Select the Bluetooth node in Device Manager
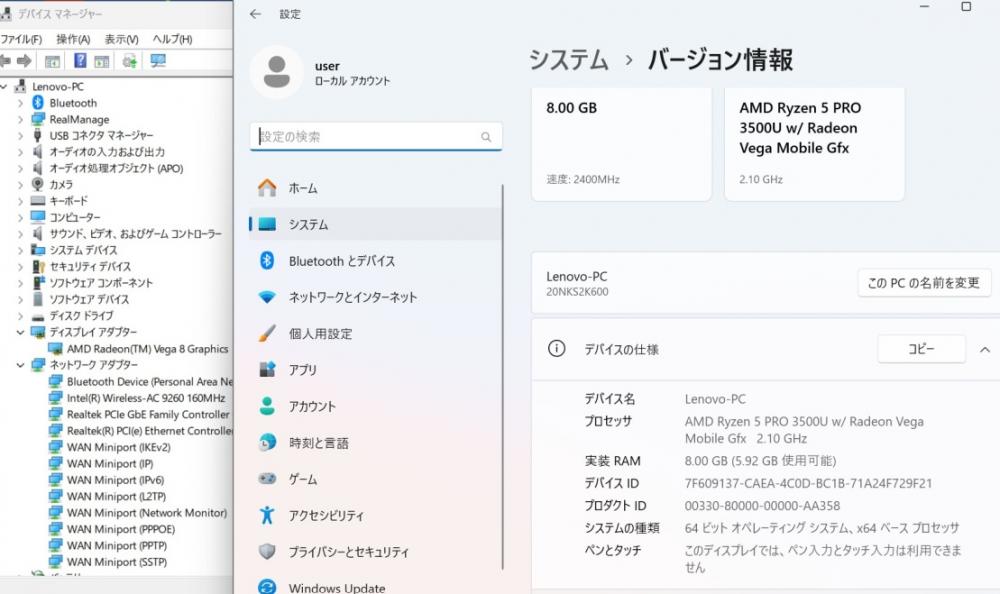The image size is (1000, 594). pos(73,103)
